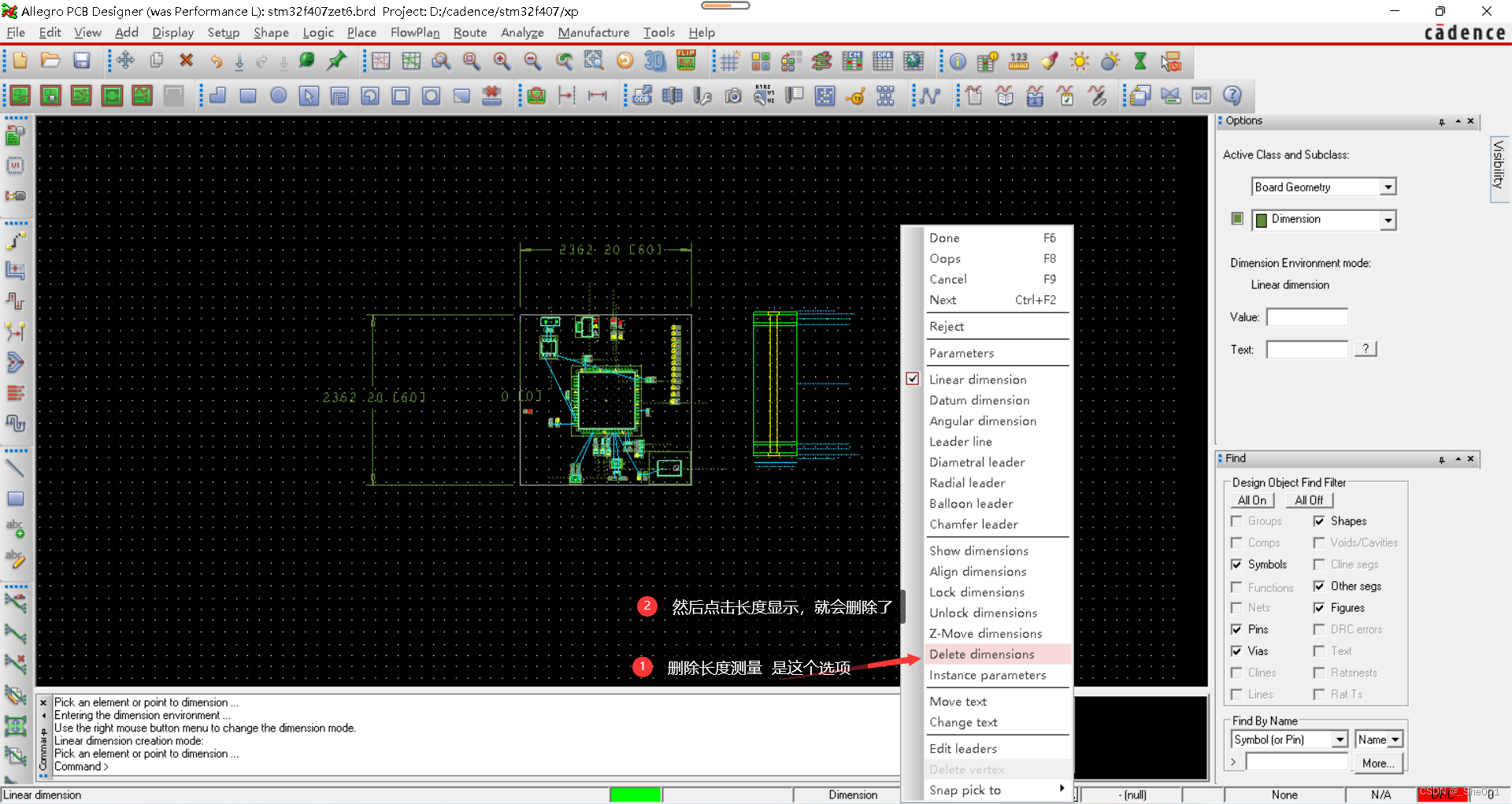The height and width of the screenshot is (804, 1512).
Task: Open the 3D viewer icon
Action: pos(654,61)
